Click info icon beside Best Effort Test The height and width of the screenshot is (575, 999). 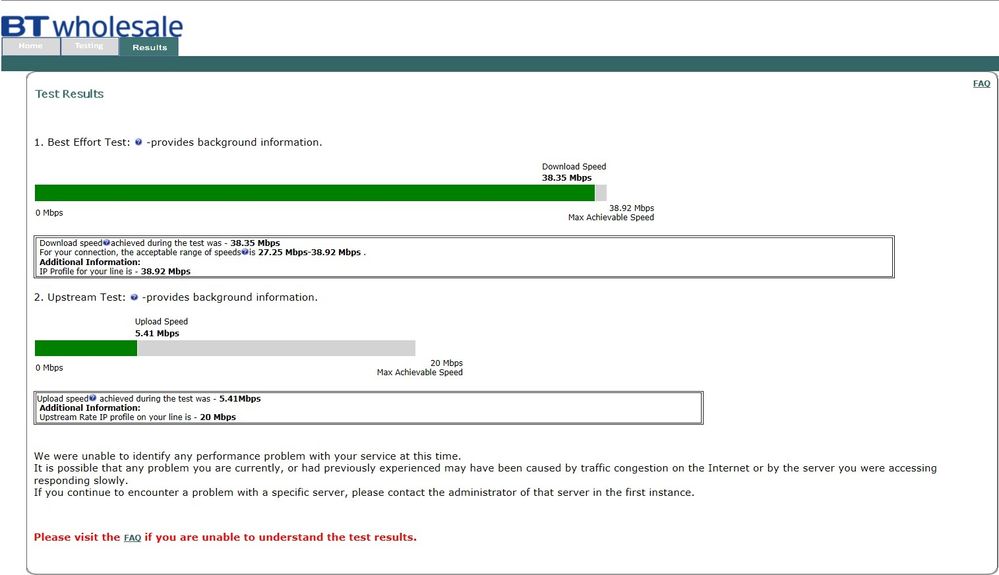click(x=138, y=142)
